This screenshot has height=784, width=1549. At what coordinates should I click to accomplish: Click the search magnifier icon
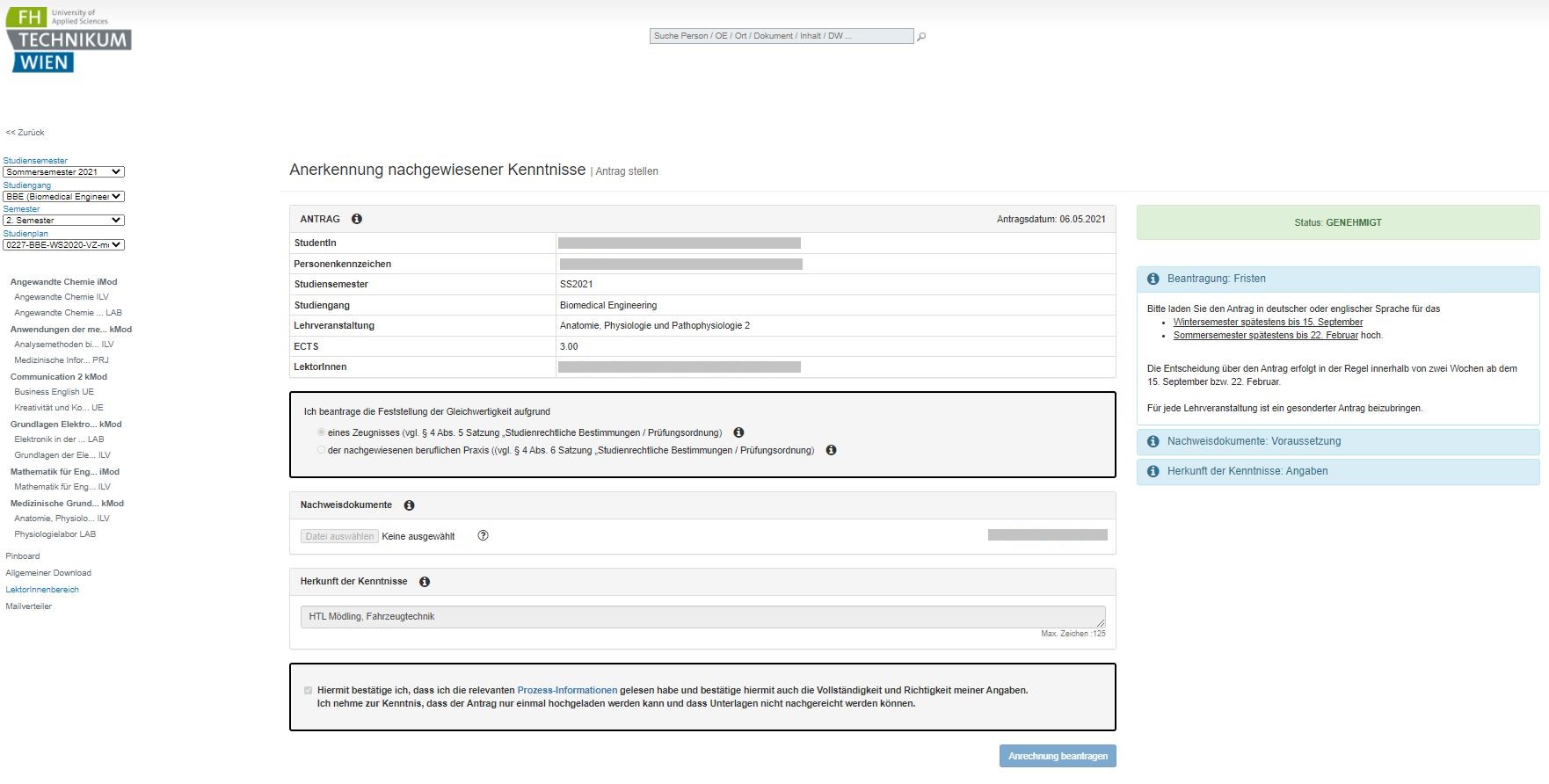click(921, 37)
